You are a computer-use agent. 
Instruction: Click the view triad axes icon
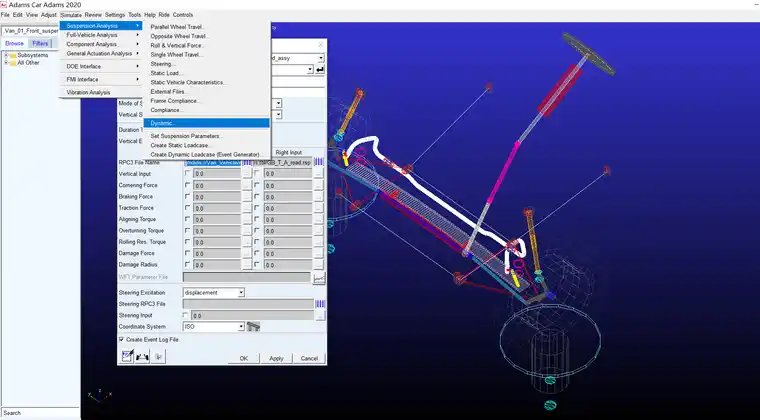coord(99,396)
